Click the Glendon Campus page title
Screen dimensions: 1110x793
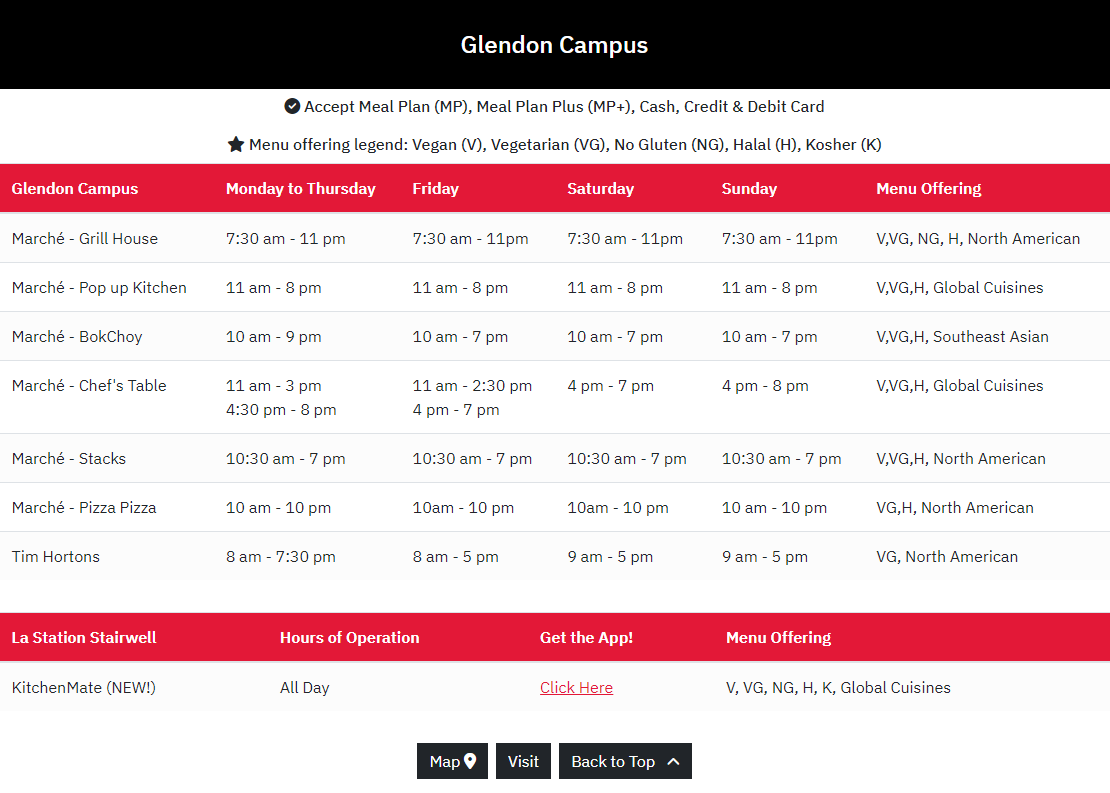point(554,45)
